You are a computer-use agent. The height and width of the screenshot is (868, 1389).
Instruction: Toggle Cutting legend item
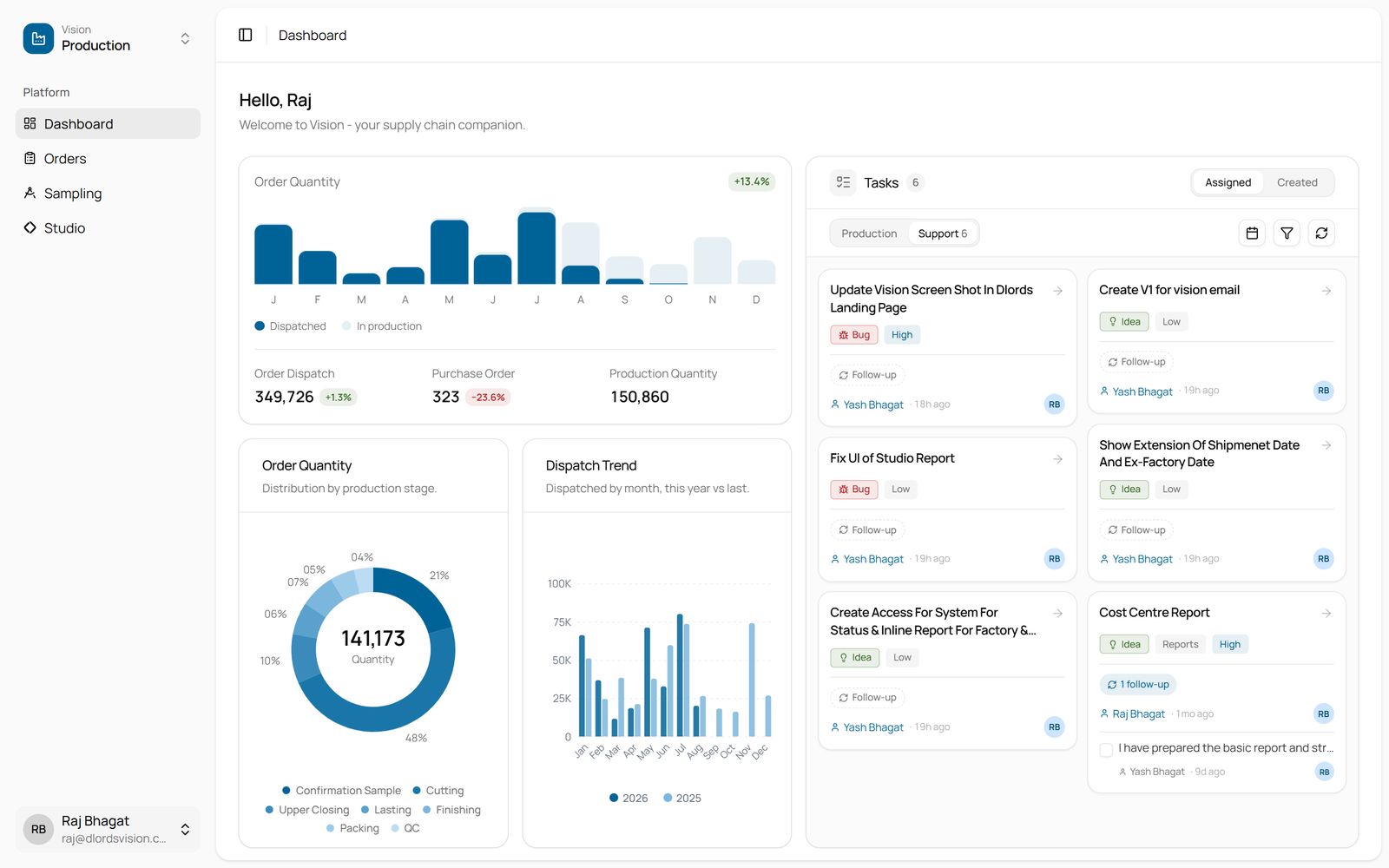438,791
